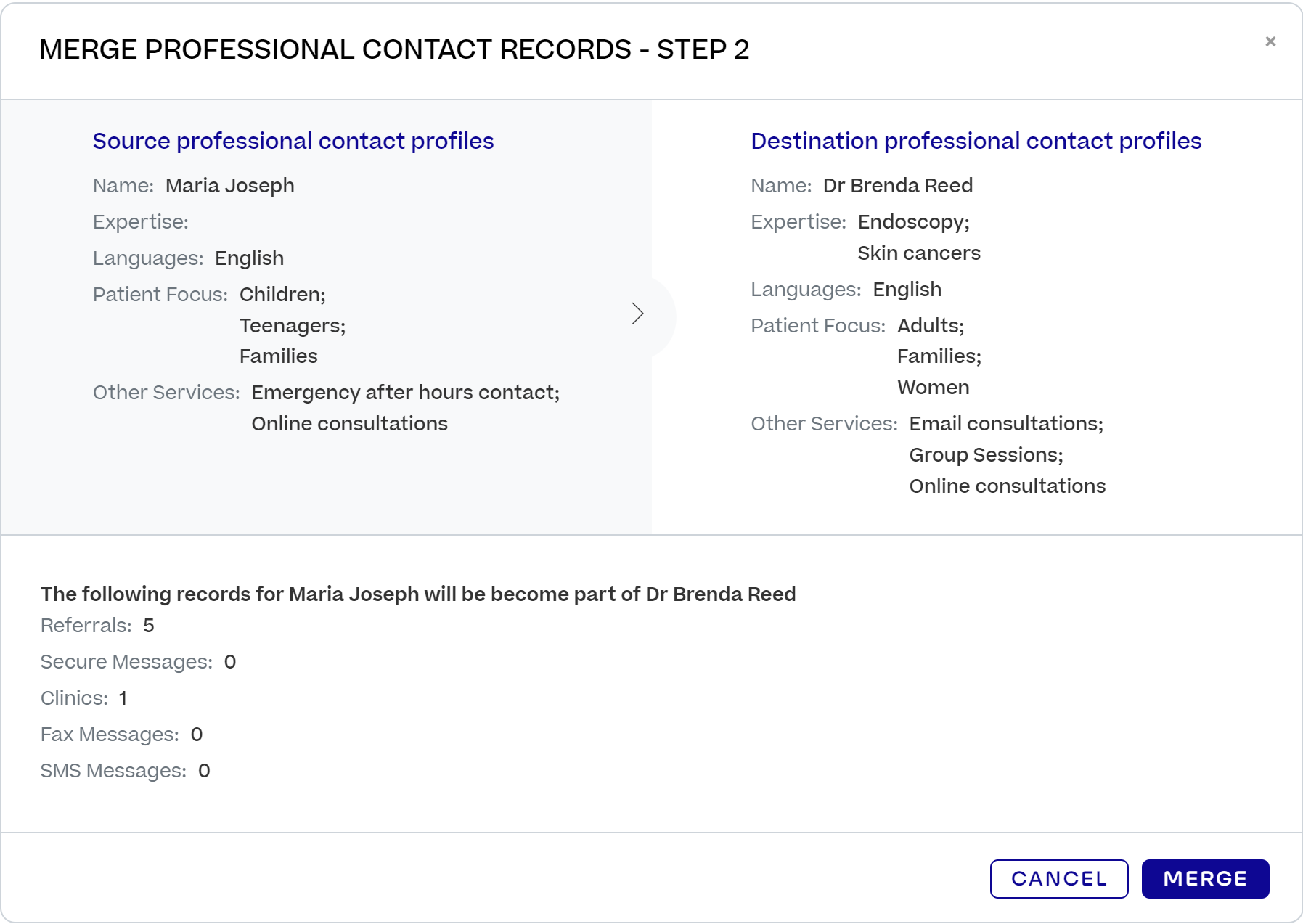Click the Languages value English in source panel
Viewport: 1303px width, 924px height.
(x=250, y=258)
